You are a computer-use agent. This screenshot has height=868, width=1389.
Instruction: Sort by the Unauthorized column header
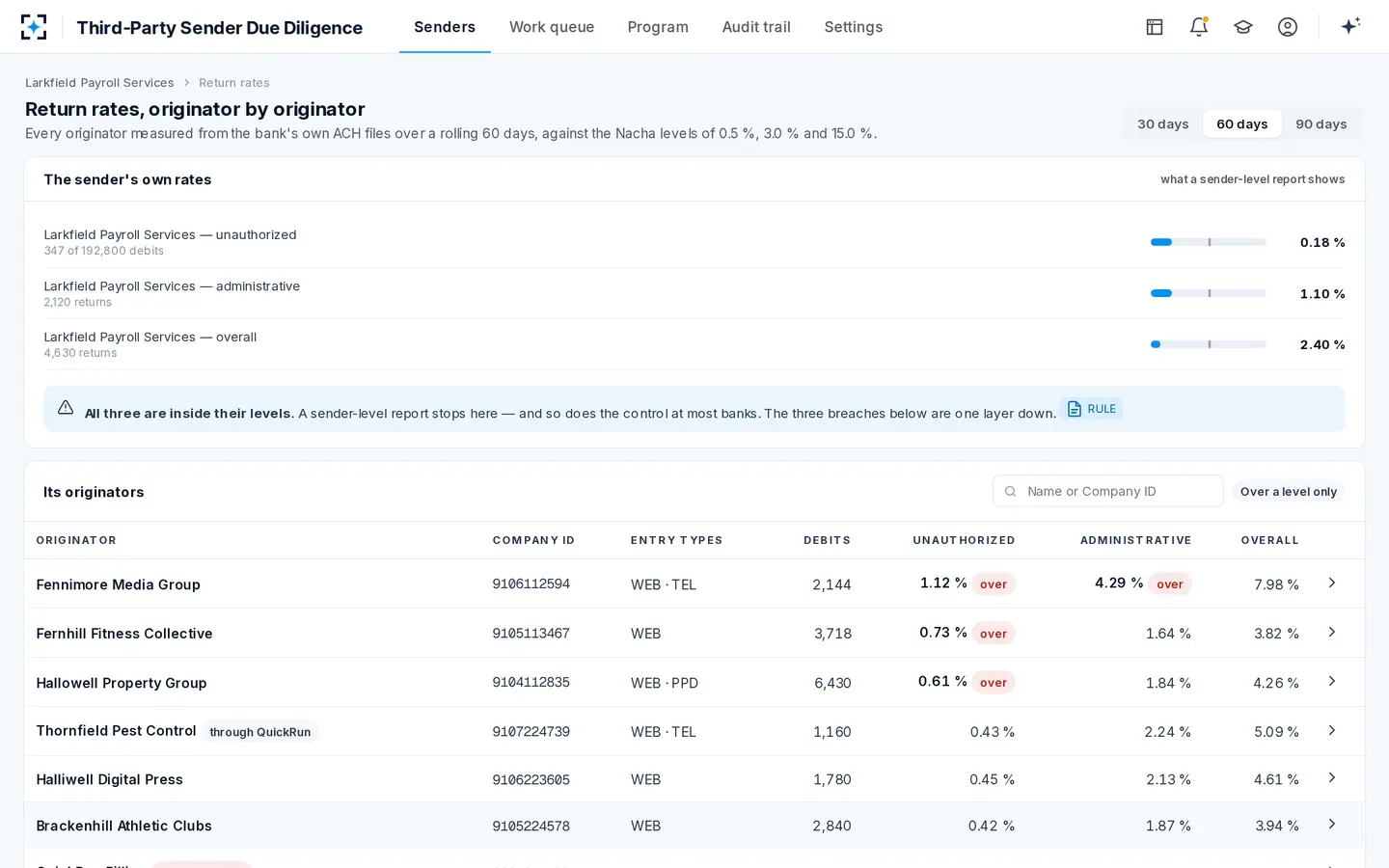click(x=964, y=541)
